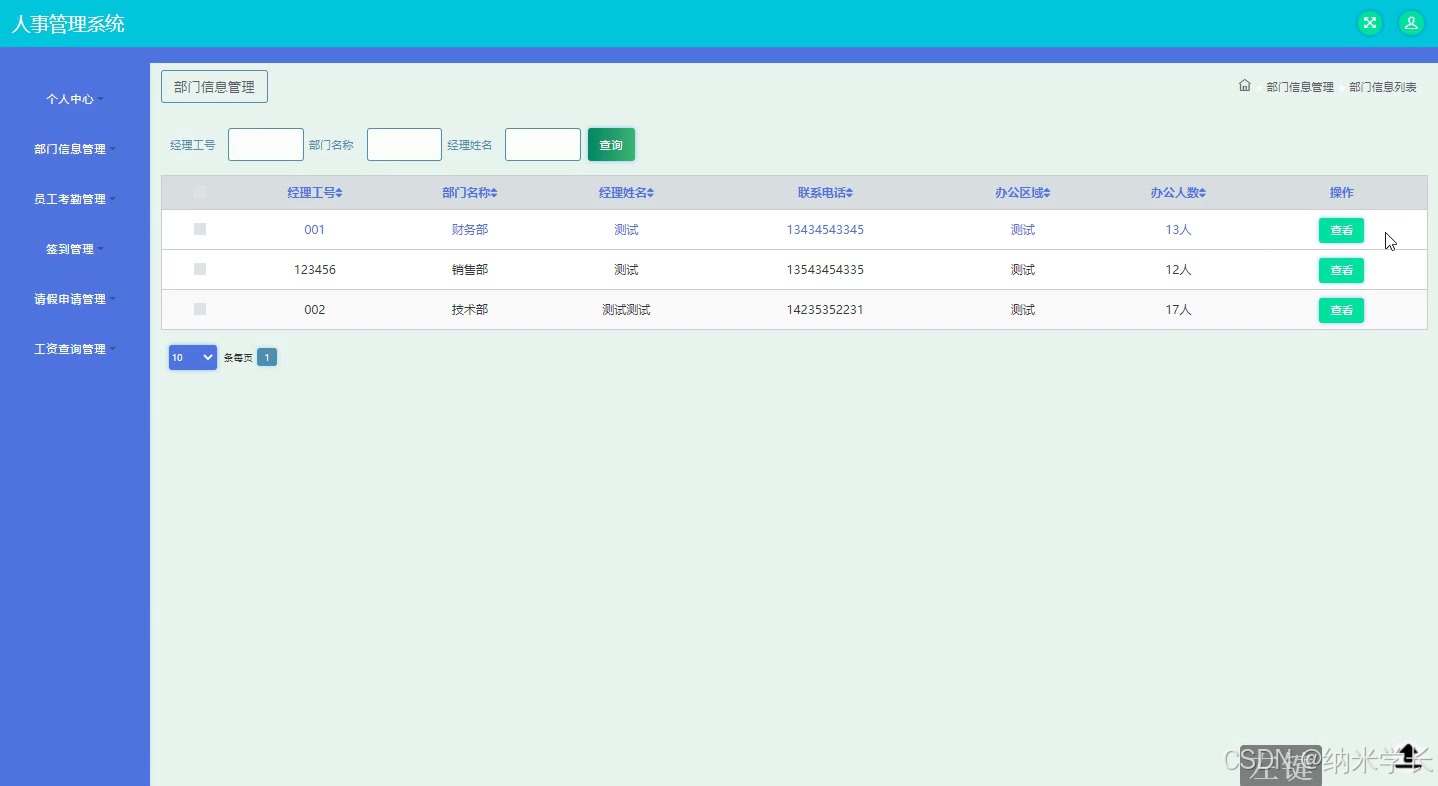Expand 请假申请管理 sidebar menu

[x=74, y=299]
